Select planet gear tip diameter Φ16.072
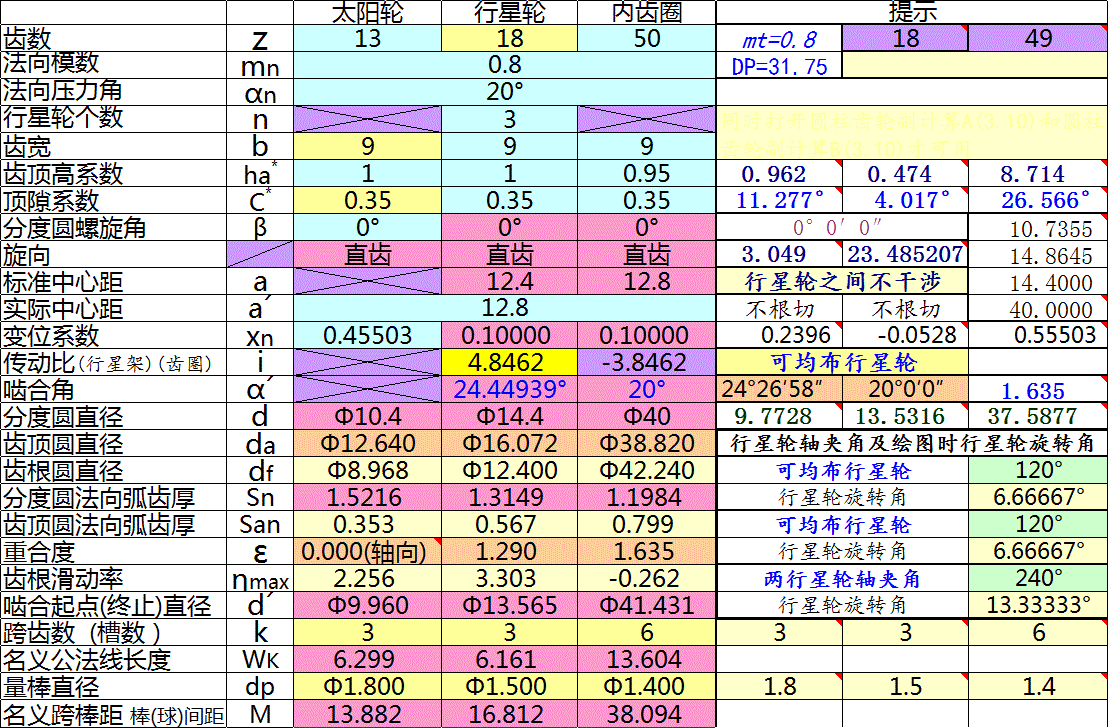This screenshot has height=728, width=1109. 509,443
